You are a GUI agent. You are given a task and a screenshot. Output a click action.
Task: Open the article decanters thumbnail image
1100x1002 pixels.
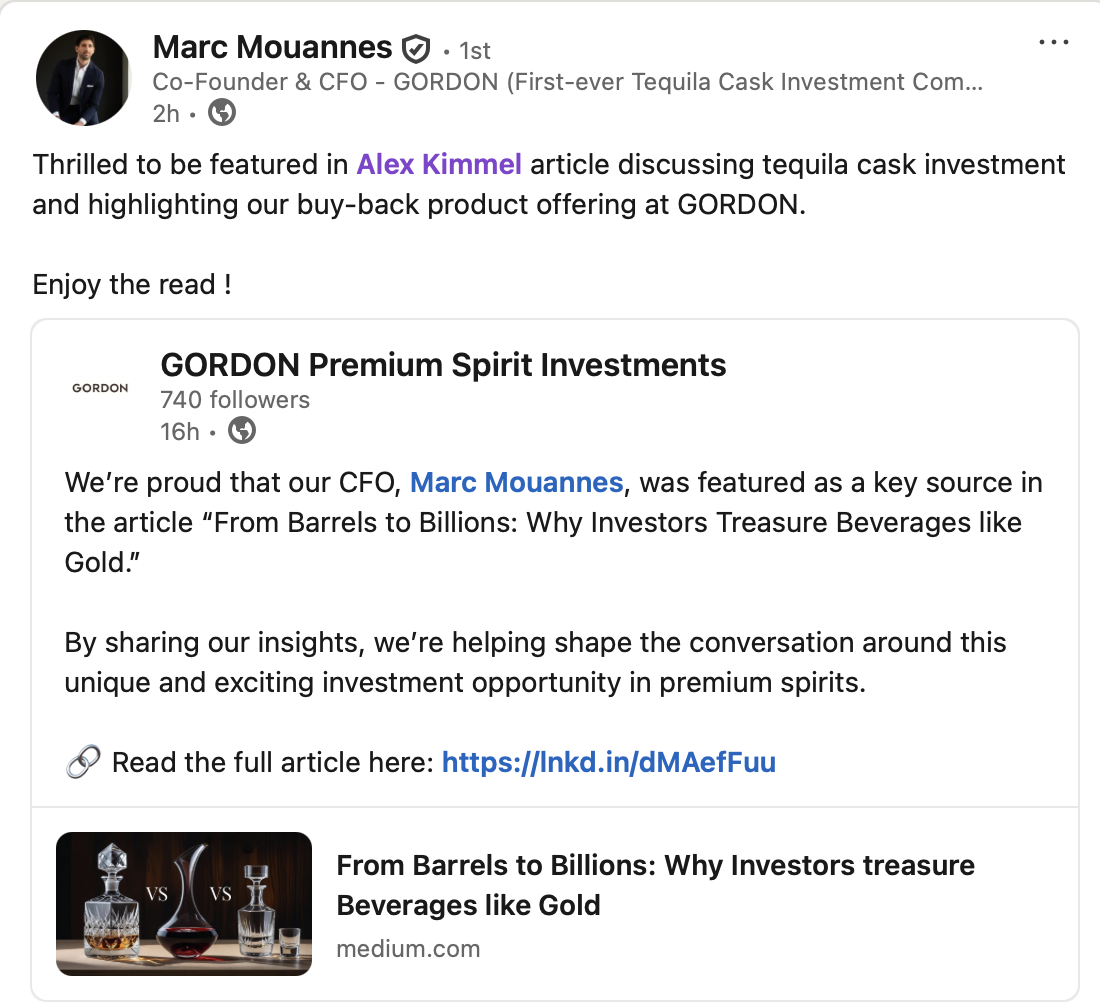pyautogui.click(x=184, y=903)
